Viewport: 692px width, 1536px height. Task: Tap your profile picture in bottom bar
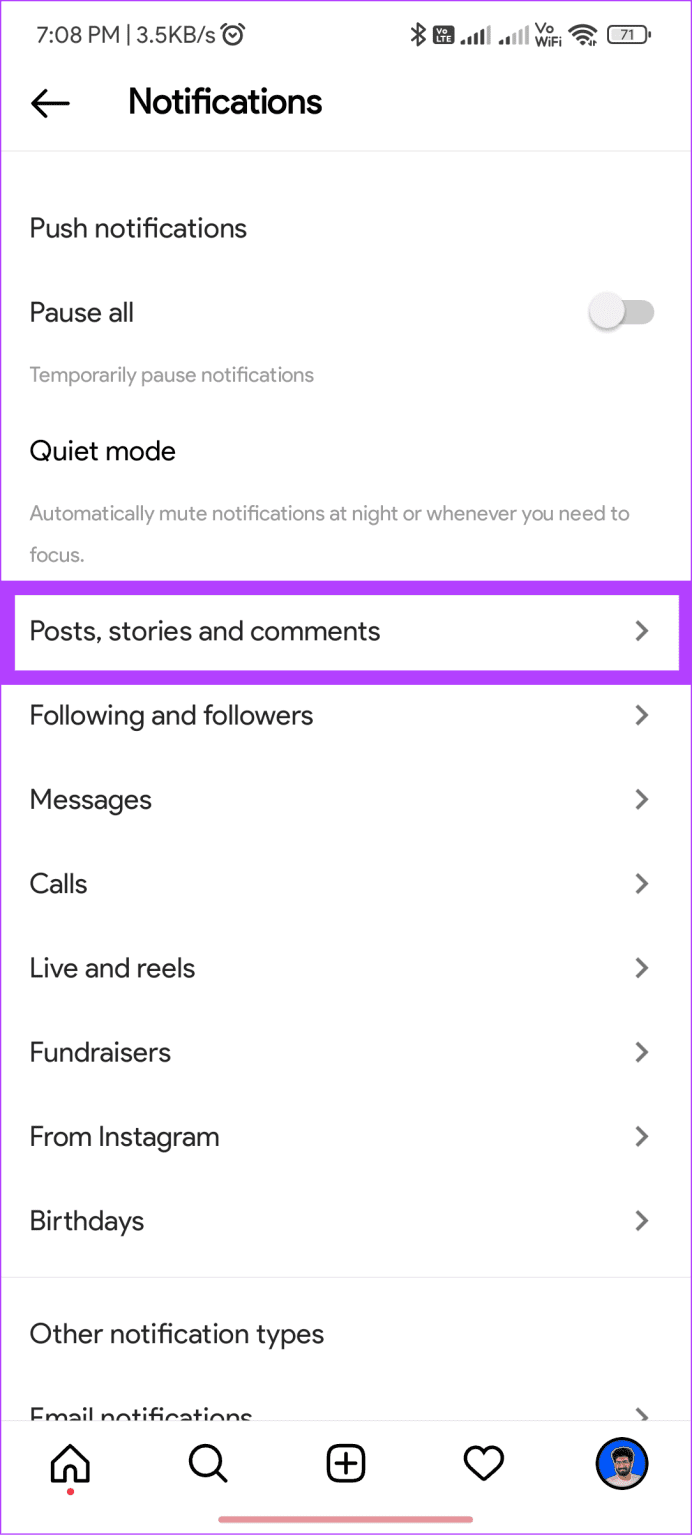(621, 1463)
